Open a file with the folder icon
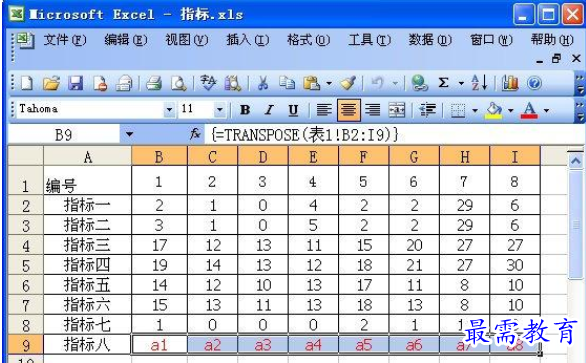This screenshot has width=586, height=363. (x=51, y=83)
